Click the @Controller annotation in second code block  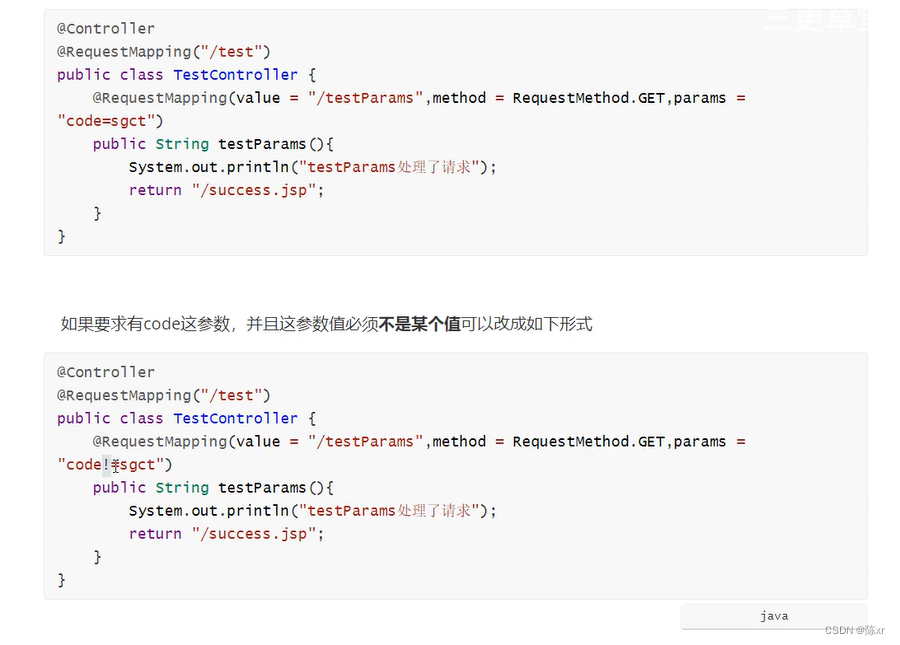tap(105, 371)
